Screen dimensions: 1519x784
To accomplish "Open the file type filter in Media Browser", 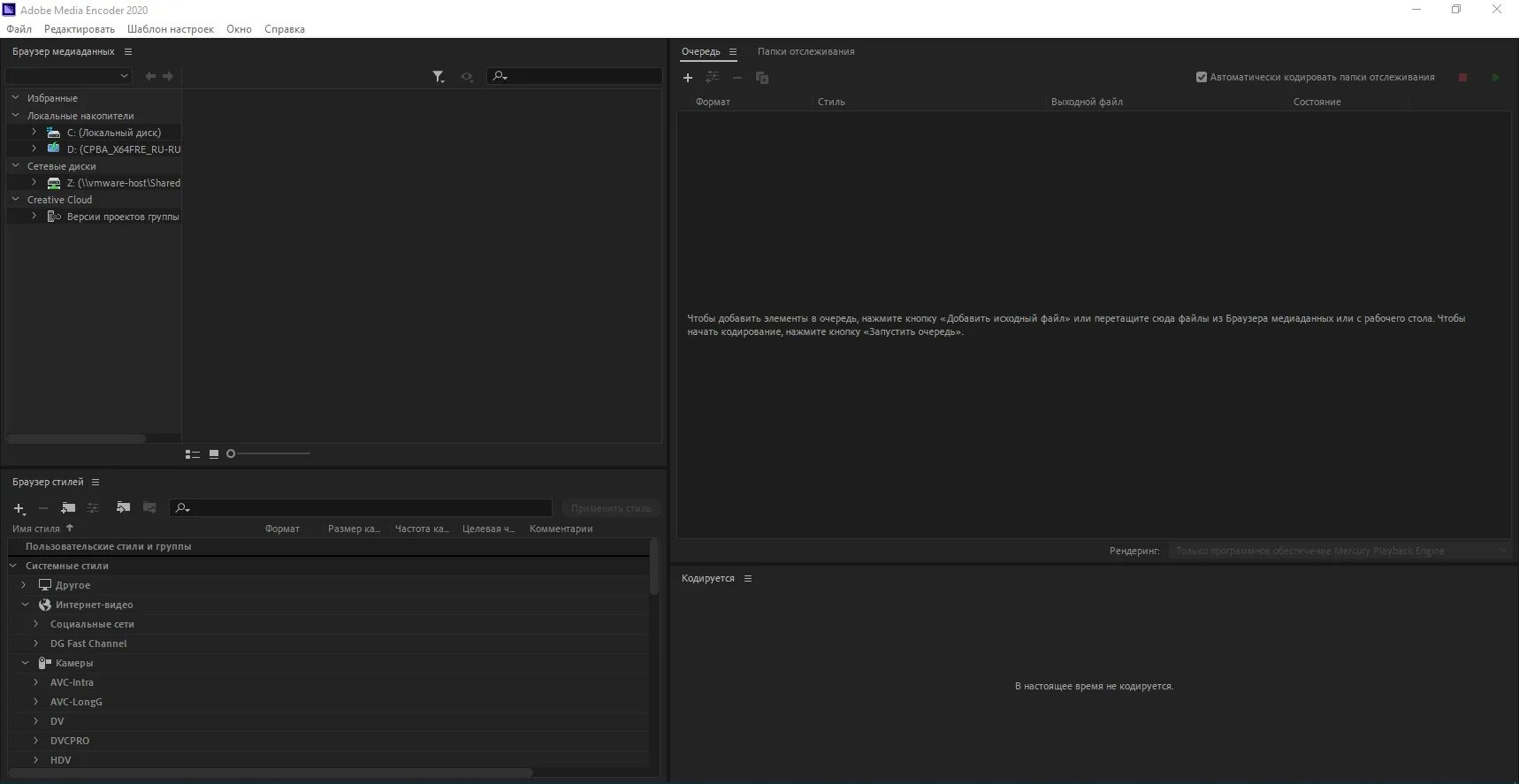I will (439, 77).
